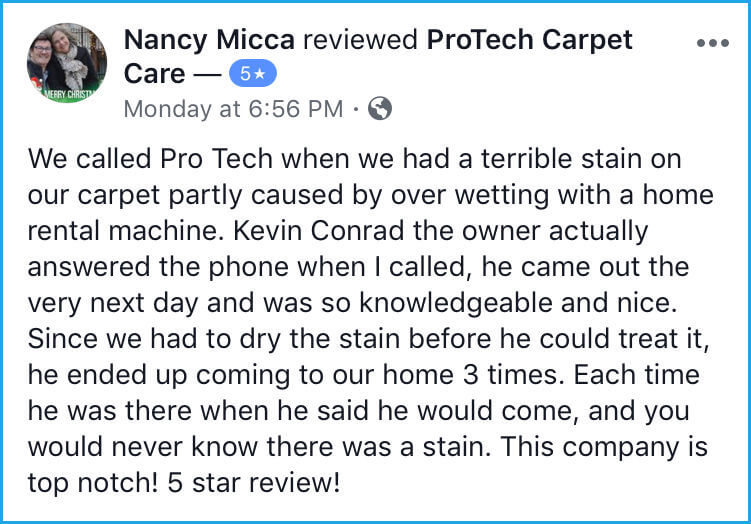The width and height of the screenshot is (751, 524).
Task: Open Nancy Micca's circular profile picture
Action: coord(67,63)
